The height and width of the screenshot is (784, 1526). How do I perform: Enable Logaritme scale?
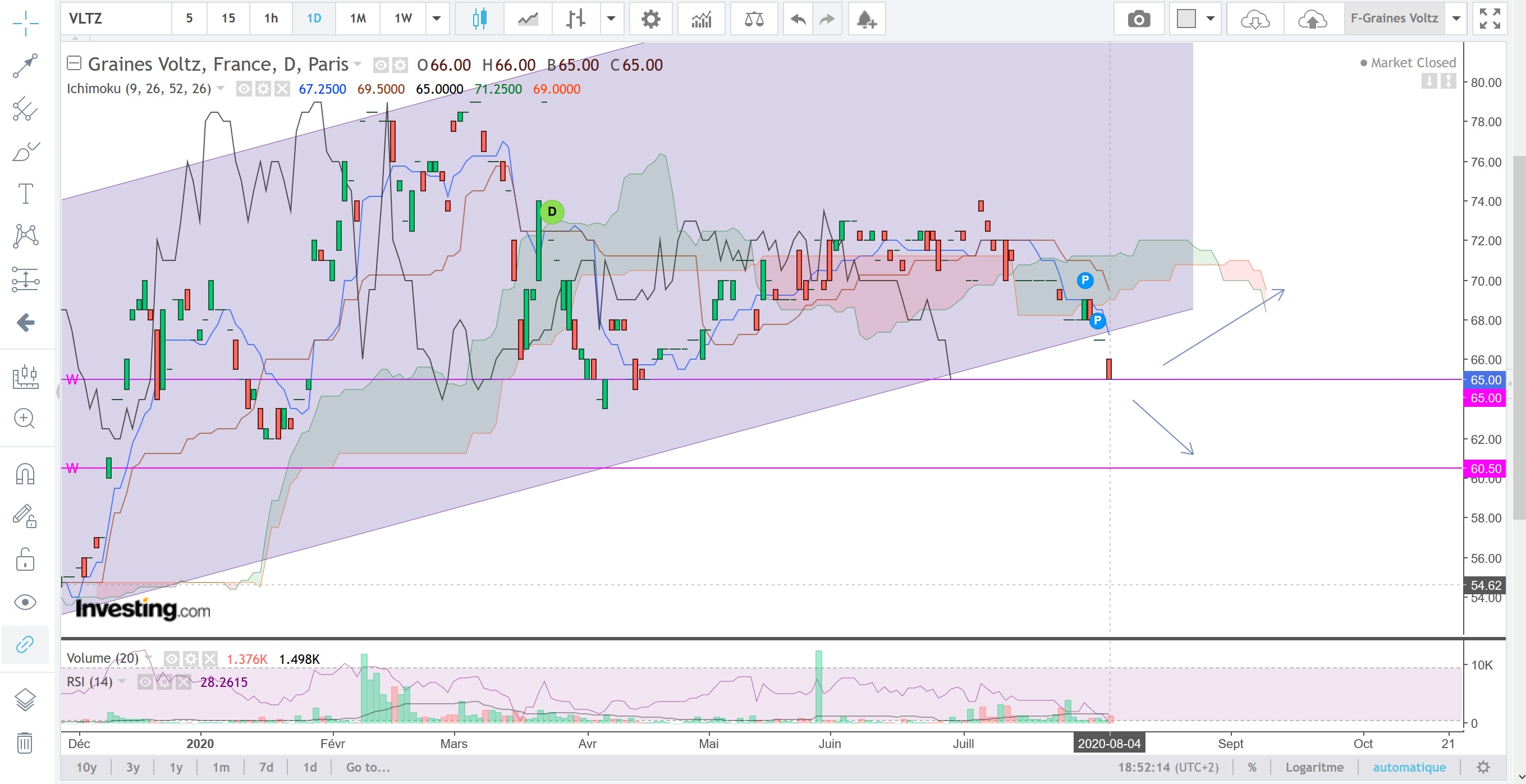(1314, 767)
